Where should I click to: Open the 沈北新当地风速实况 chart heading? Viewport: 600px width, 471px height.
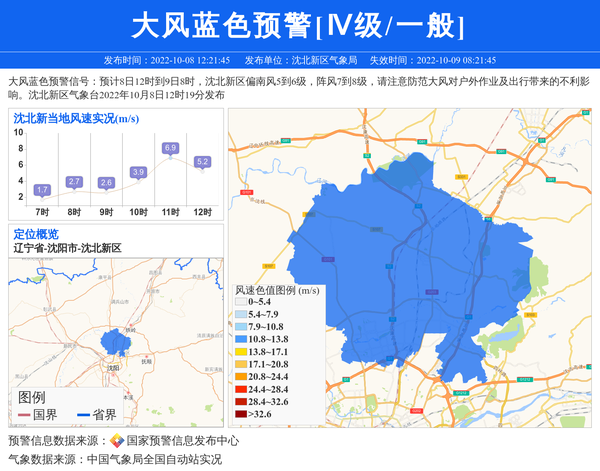pyautogui.click(x=75, y=118)
